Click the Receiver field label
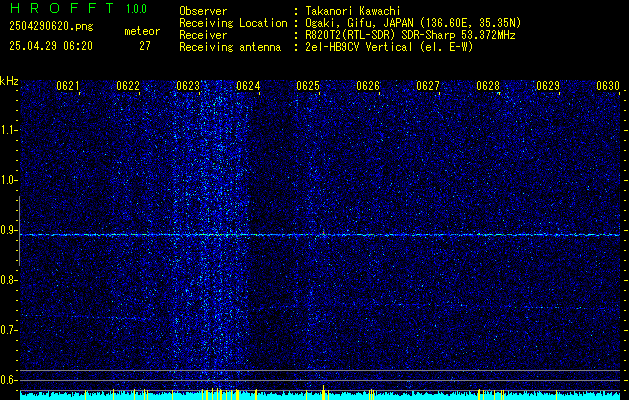This screenshot has height=400, width=629. pyautogui.click(x=203, y=35)
